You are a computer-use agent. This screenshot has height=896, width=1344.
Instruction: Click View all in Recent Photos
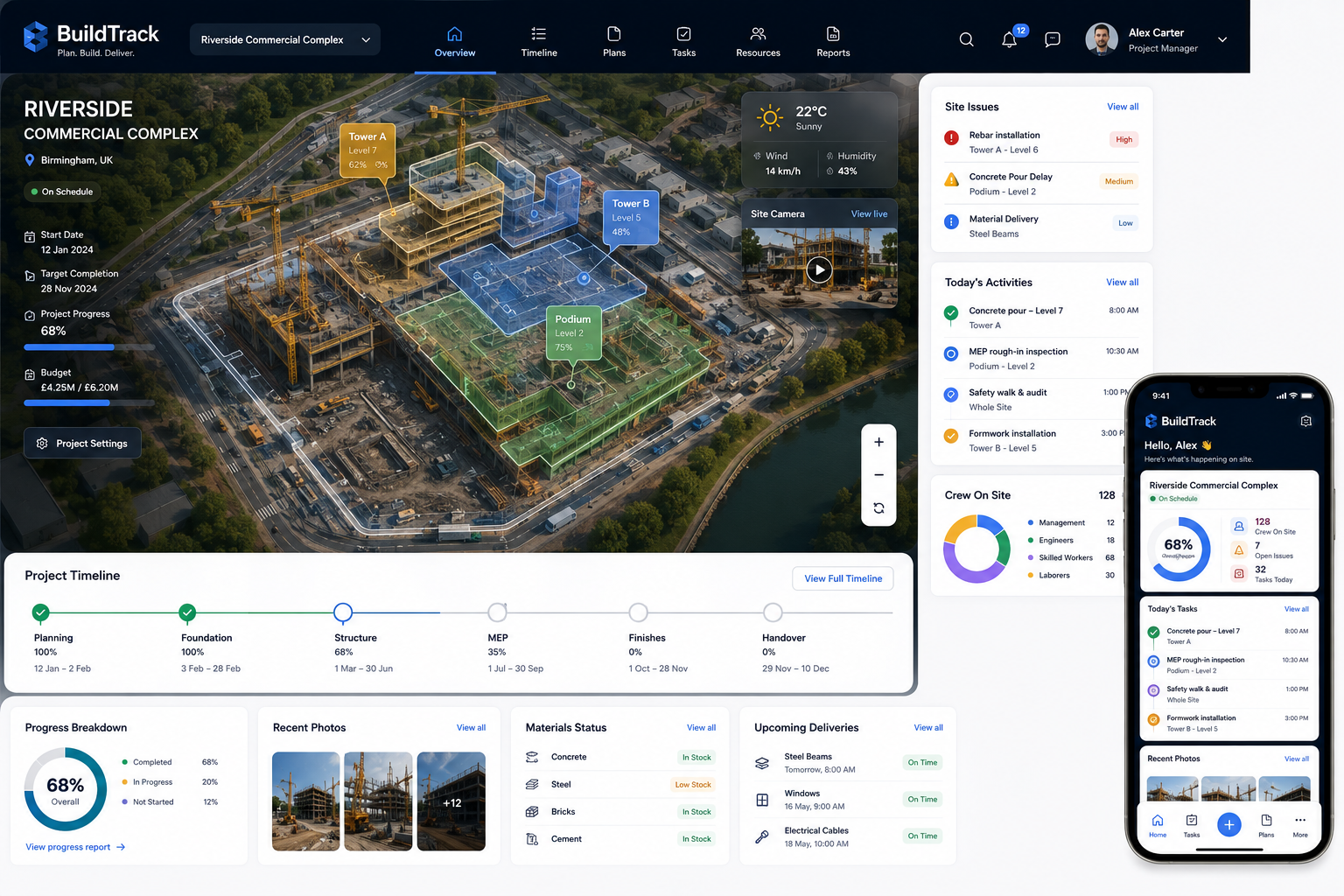471,728
